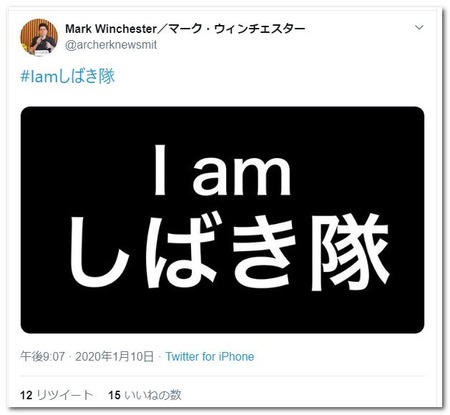
Task: Open the Twitter for iPhone source link
Action: pyautogui.click(x=210, y=356)
